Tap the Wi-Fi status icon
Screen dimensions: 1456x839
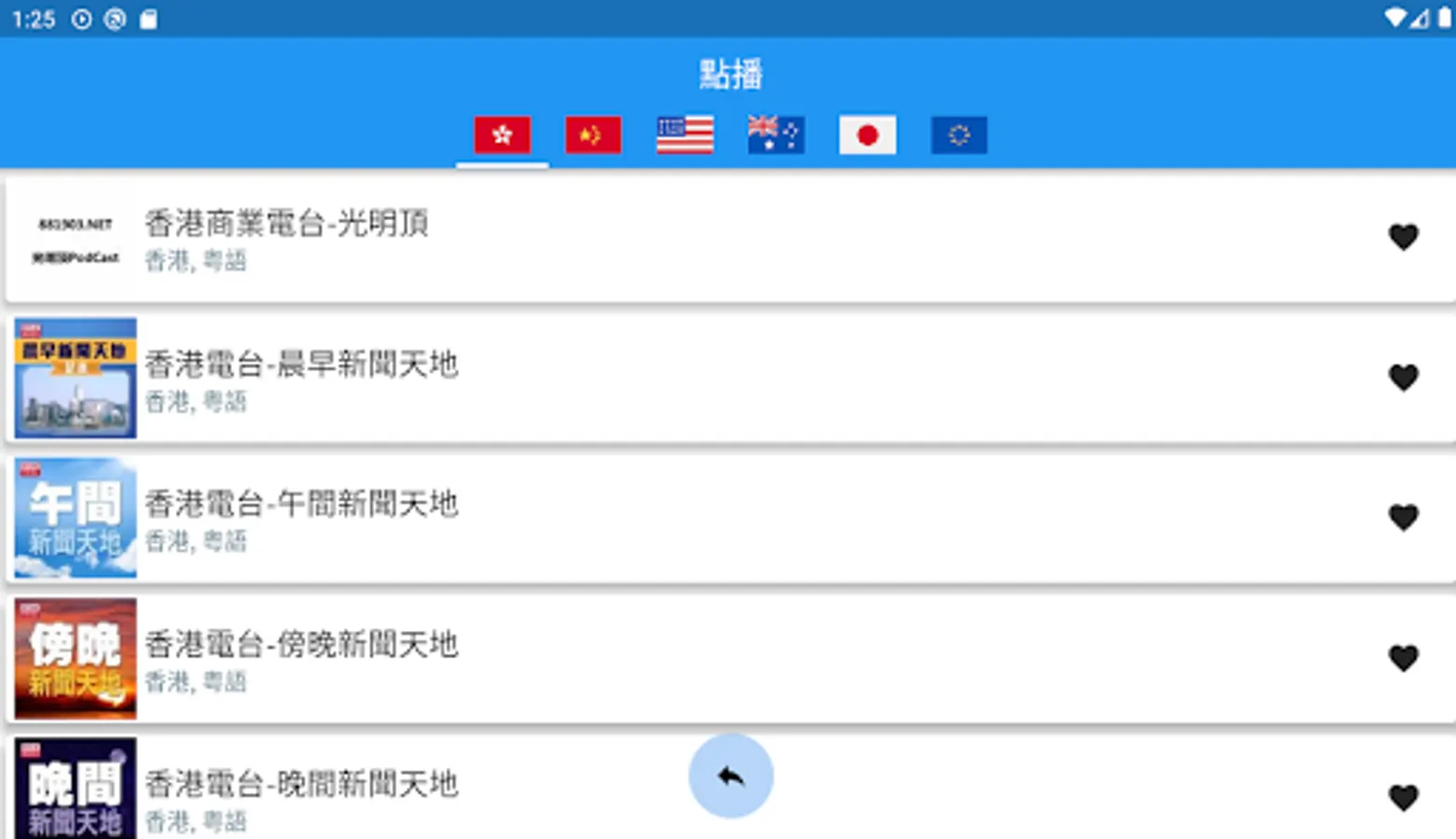1395,18
